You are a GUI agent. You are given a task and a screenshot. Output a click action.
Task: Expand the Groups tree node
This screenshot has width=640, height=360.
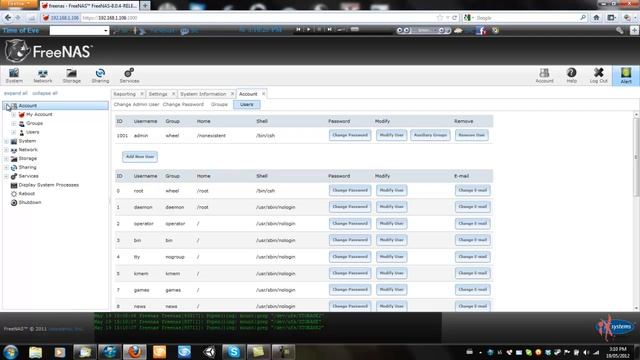click(x=13, y=123)
